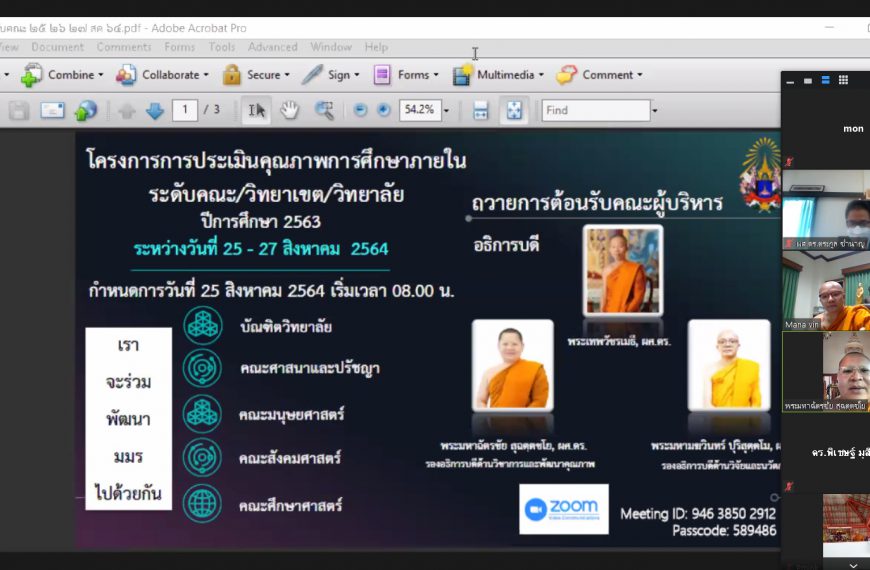The width and height of the screenshot is (870, 570).
Task: Minimize the Zoom video panel
Action: tap(790, 81)
